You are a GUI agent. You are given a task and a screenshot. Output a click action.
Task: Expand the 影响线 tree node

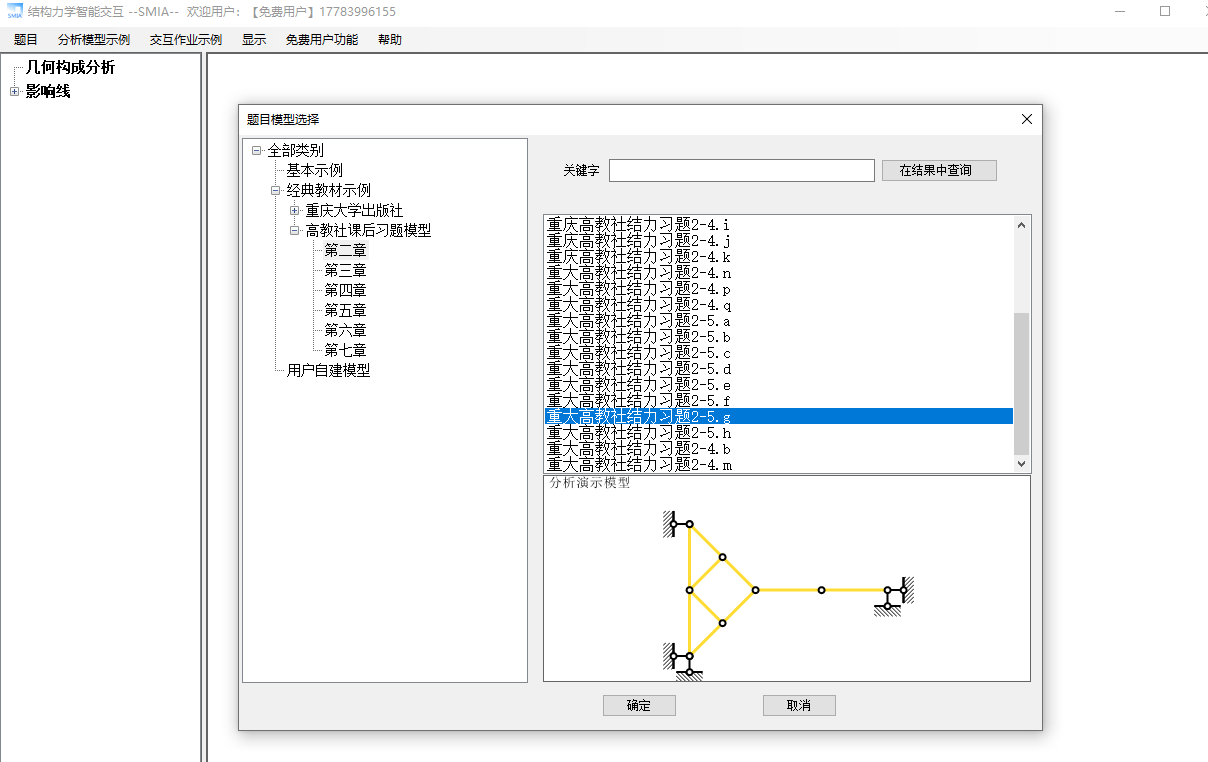14,92
